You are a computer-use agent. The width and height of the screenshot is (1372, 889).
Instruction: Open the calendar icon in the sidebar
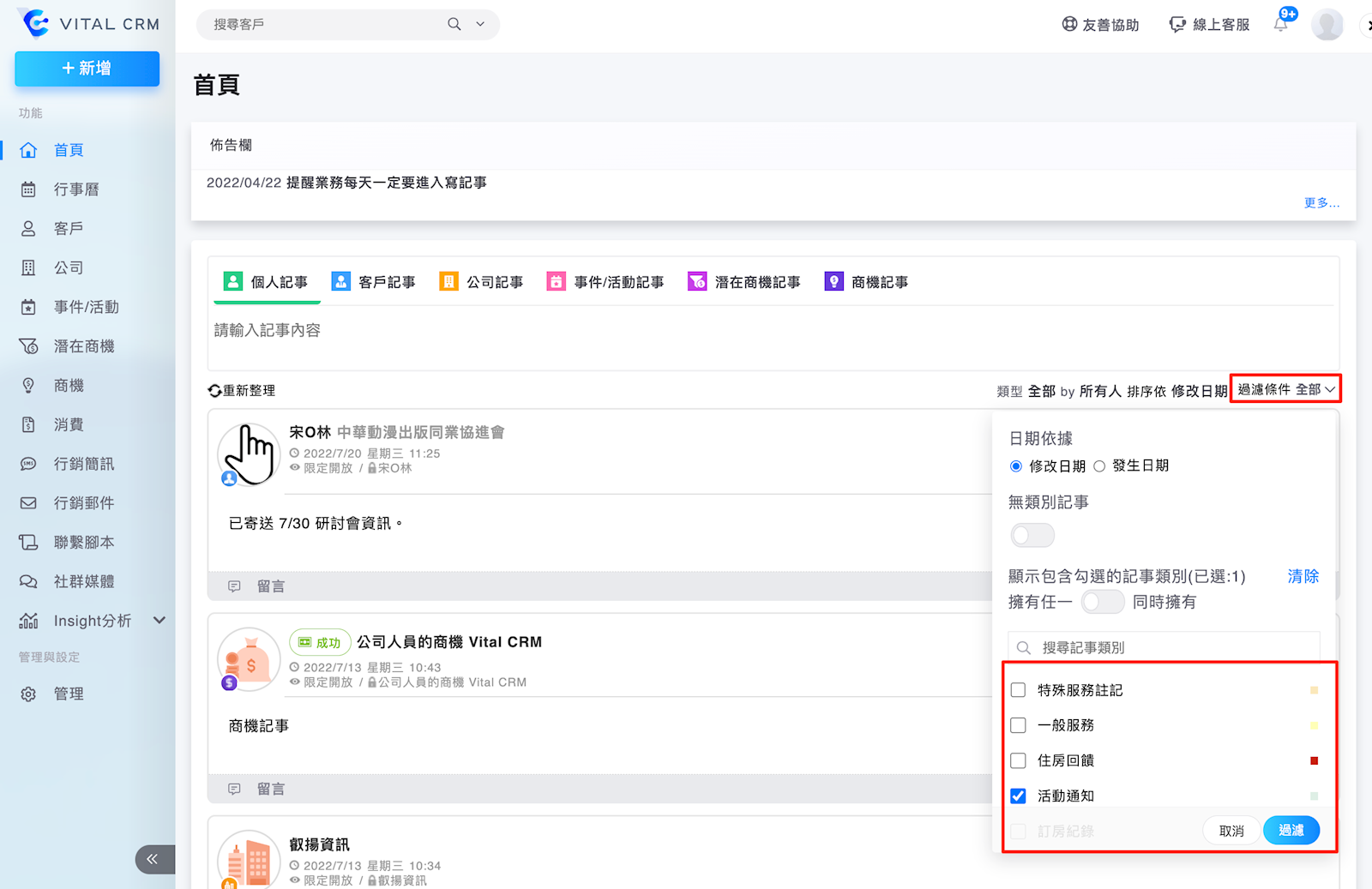[x=28, y=189]
